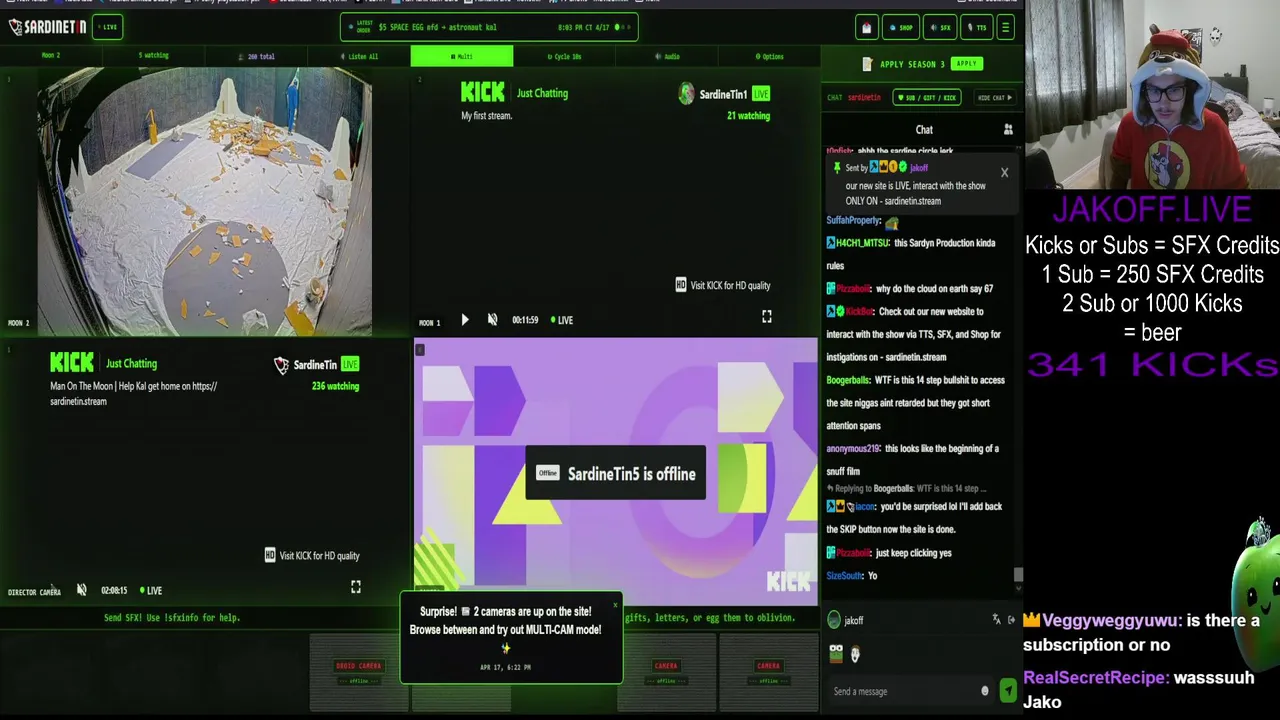Click the chat logout arrow icon
The image size is (1280, 720).
coord(1011,620)
